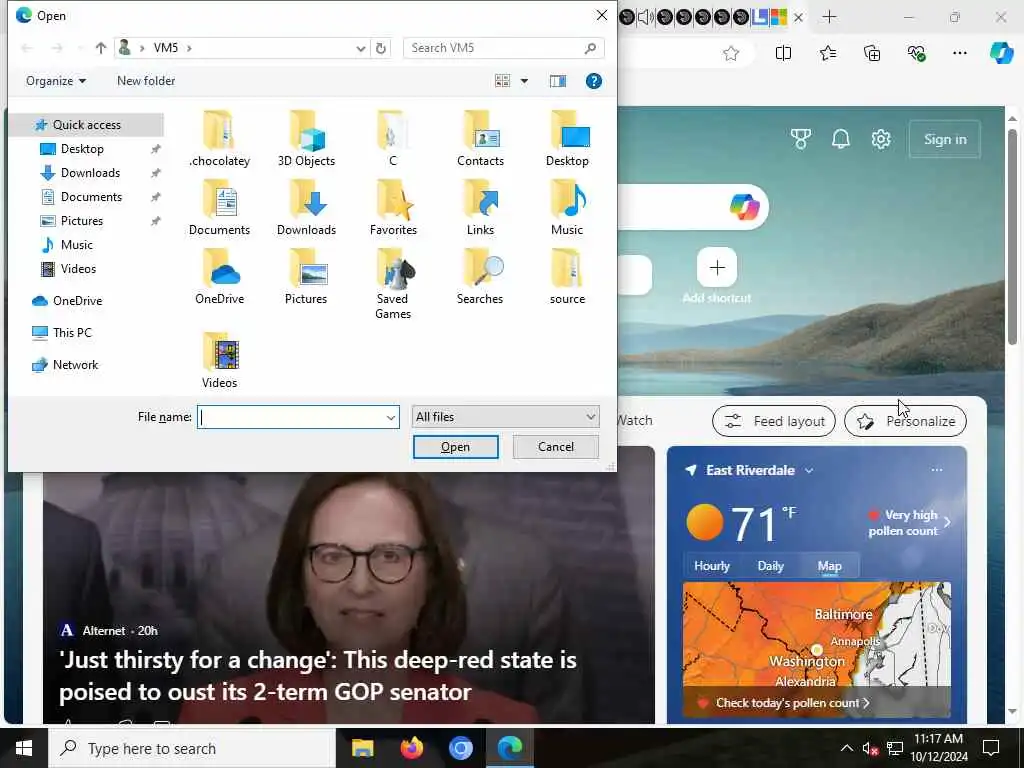1024x768 pixels.
Task: Cancel the Open dialog
Action: pyautogui.click(x=556, y=447)
